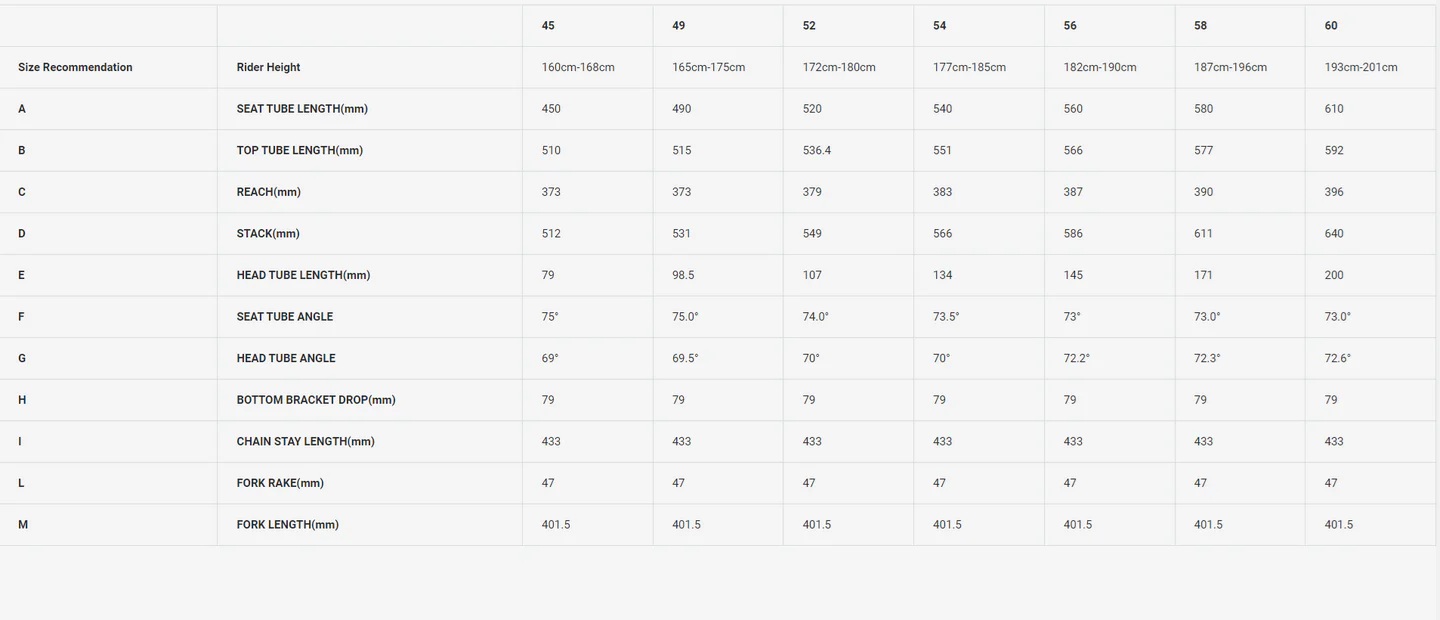Image resolution: width=1440 pixels, height=620 pixels.
Task: Select the 172cm-180cm rider height cell
Action: (x=839, y=68)
